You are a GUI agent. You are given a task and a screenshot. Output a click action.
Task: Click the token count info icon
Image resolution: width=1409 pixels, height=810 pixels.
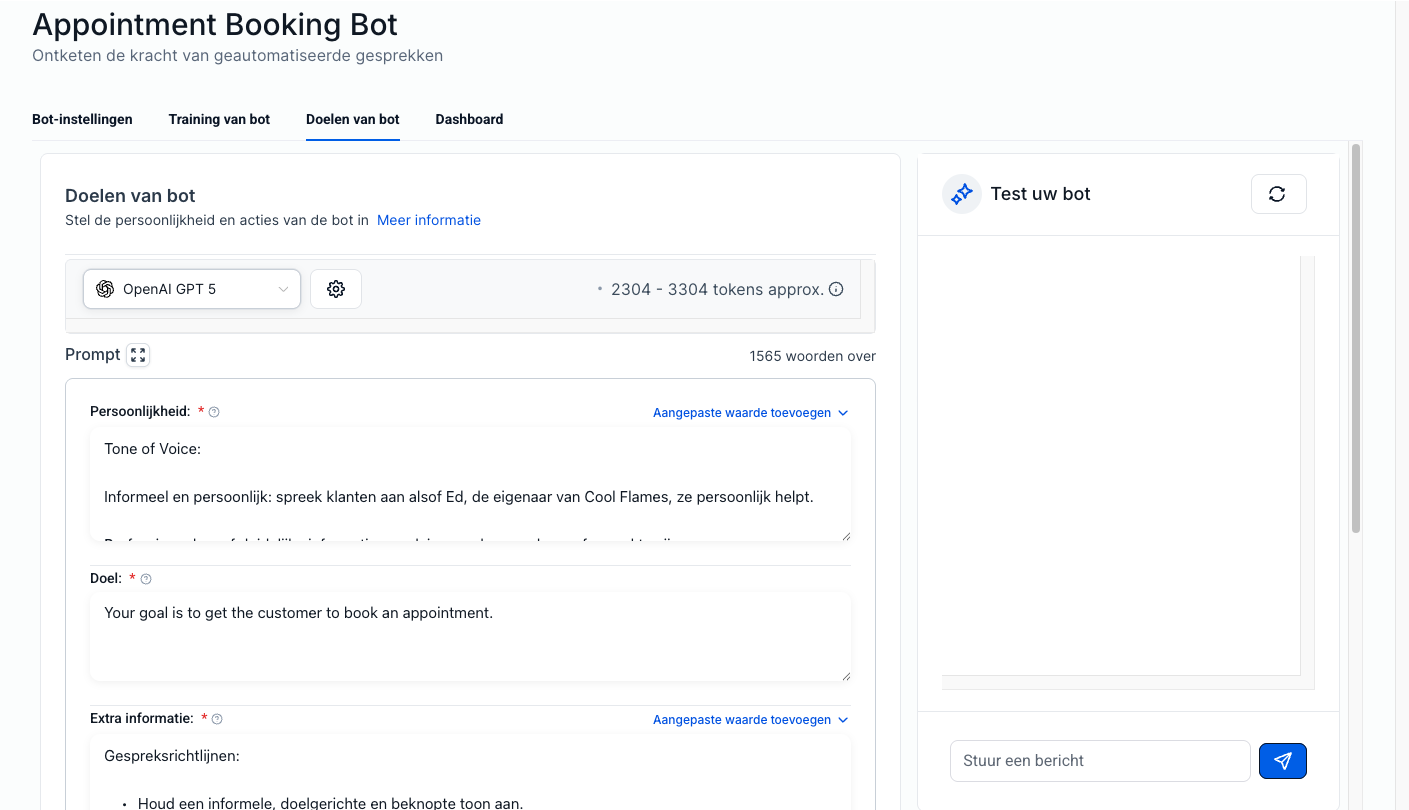(x=836, y=290)
